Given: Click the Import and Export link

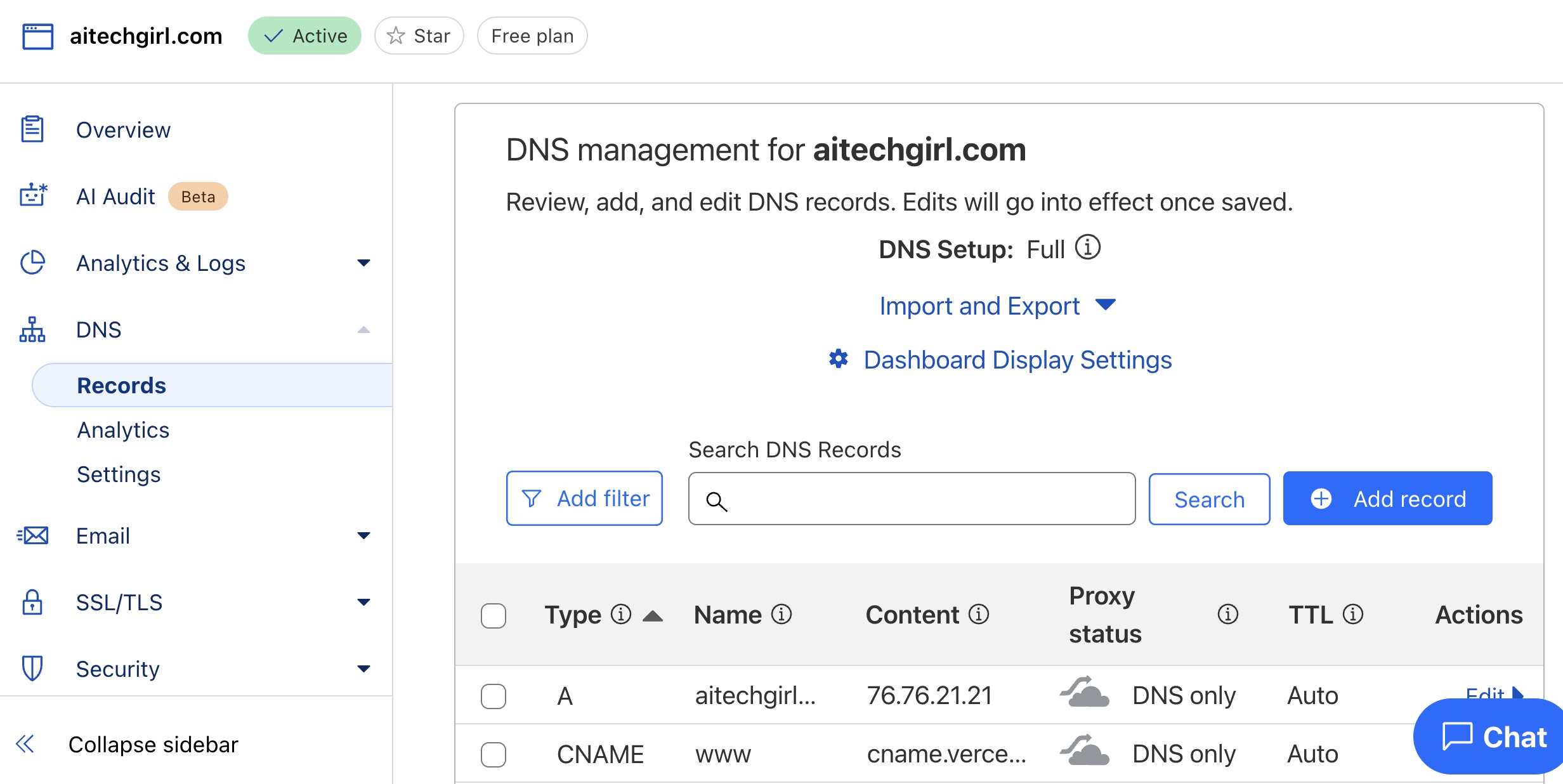Looking at the screenshot, I should click(979, 306).
